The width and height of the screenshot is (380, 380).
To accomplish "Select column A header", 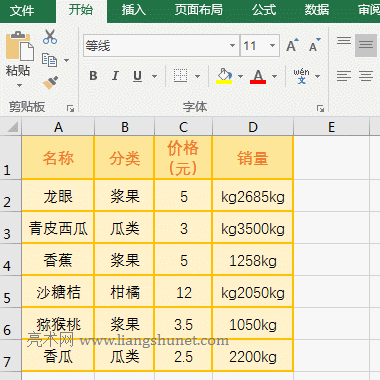I will (58, 127).
